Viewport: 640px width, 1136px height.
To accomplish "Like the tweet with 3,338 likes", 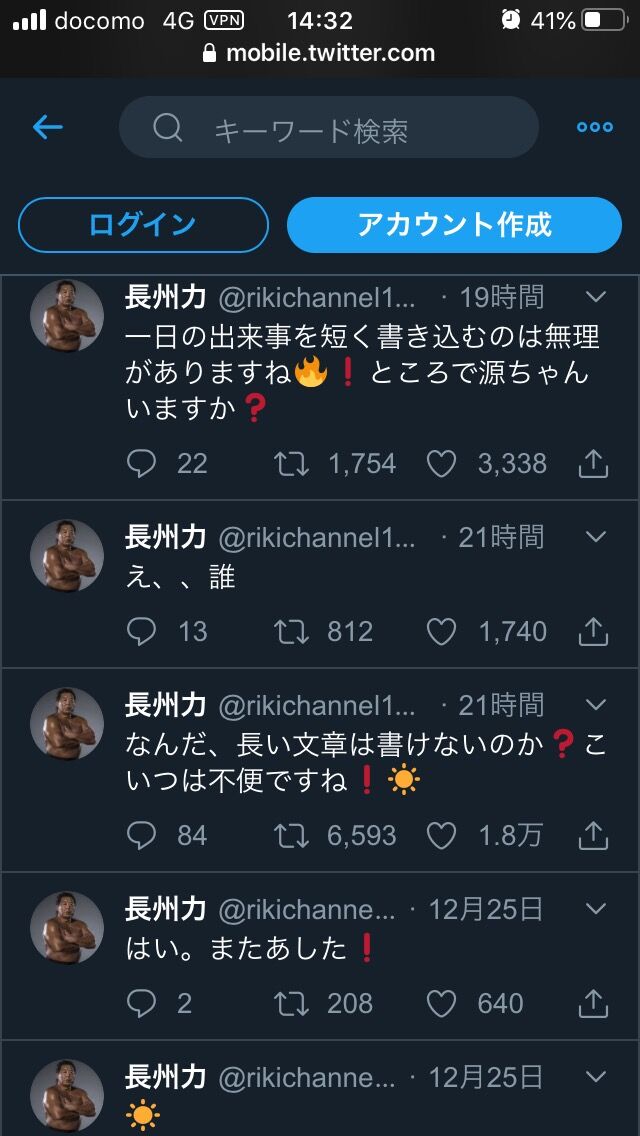I will pyautogui.click(x=441, y=464).
